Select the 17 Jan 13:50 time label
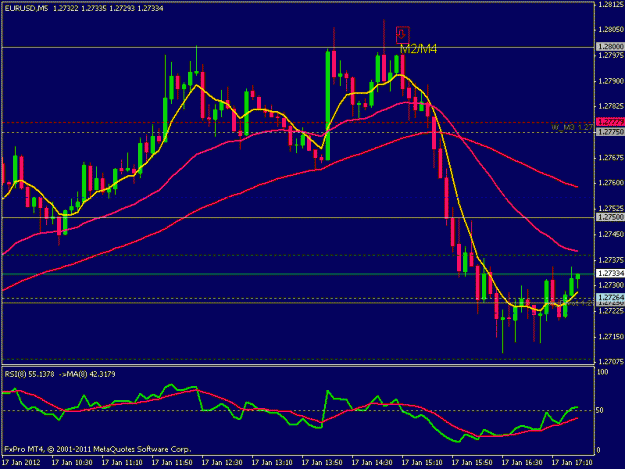 pyautogui.click(x=322, y=463)
